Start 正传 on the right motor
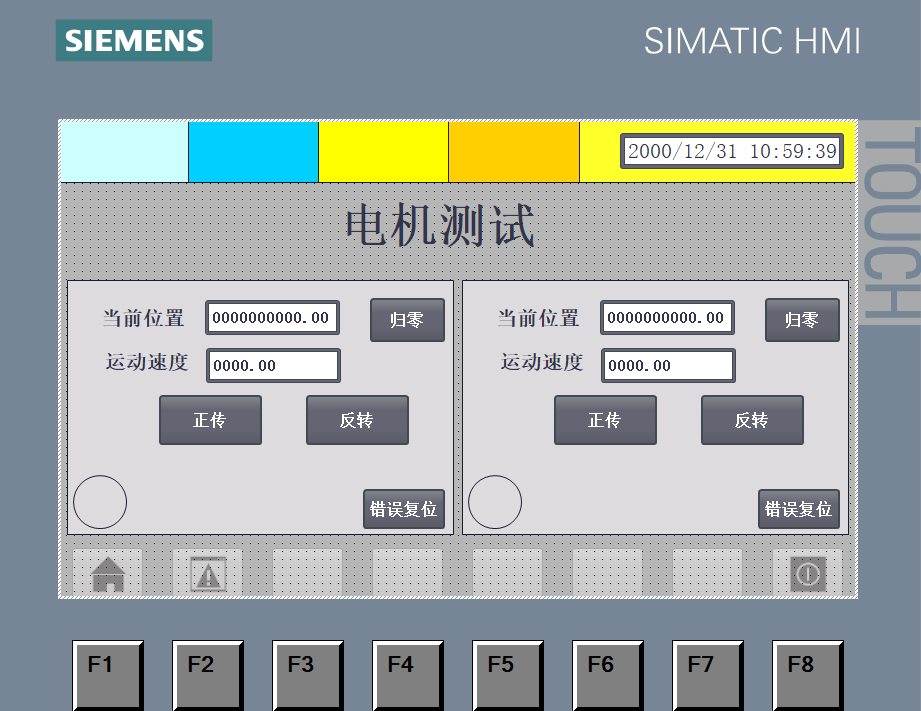The image size is (921, 711). [605, 420]
